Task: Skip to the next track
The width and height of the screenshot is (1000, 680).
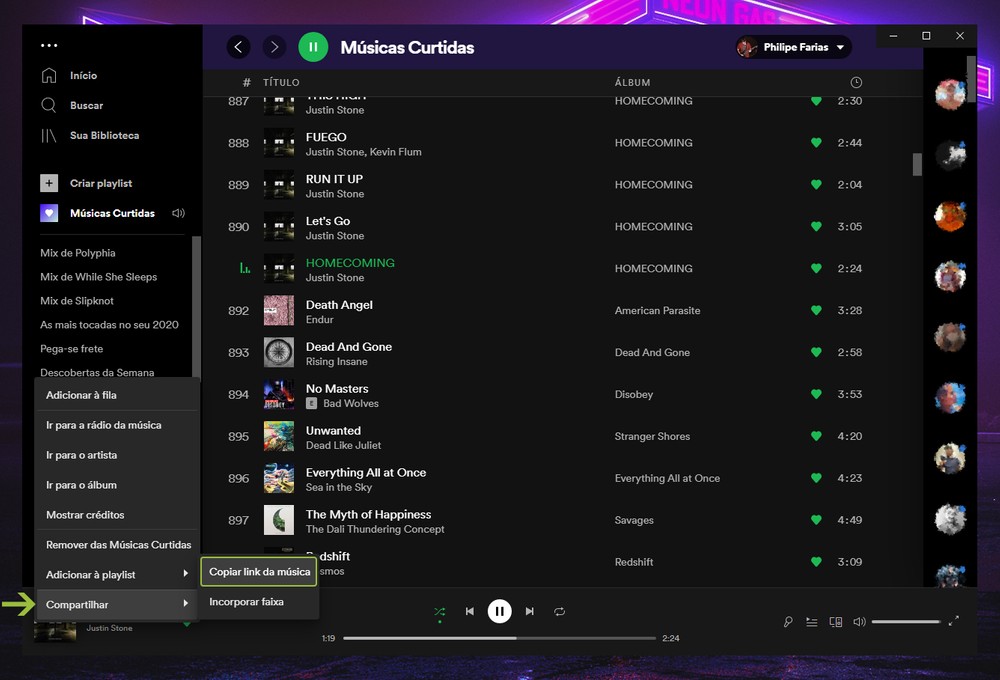Action: click(x=530, y=611)
